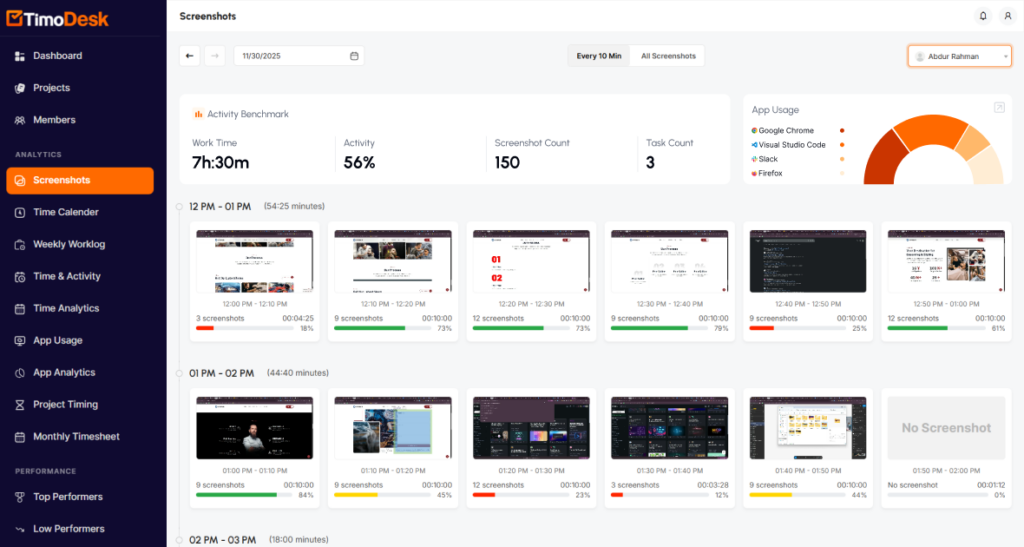Click the TimoDesk logo
The width and height of the screenshot is (1024, 547).
click(57, 19)
